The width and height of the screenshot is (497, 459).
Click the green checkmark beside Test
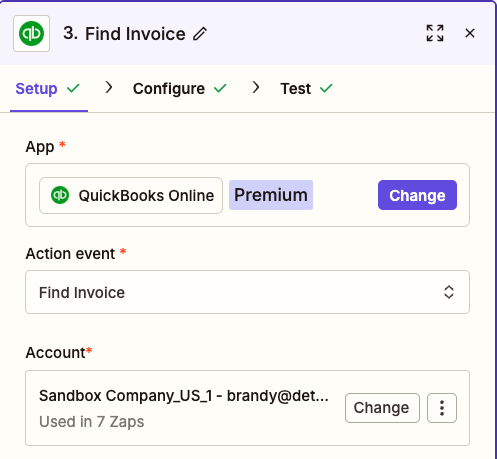pyautogui.click(x=326, y=89)
